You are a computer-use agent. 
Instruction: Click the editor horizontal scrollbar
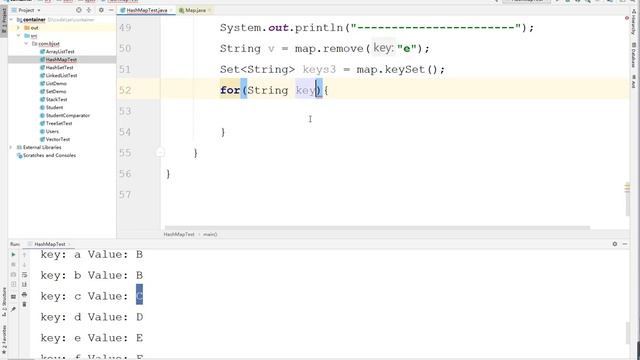pos(377,227)
